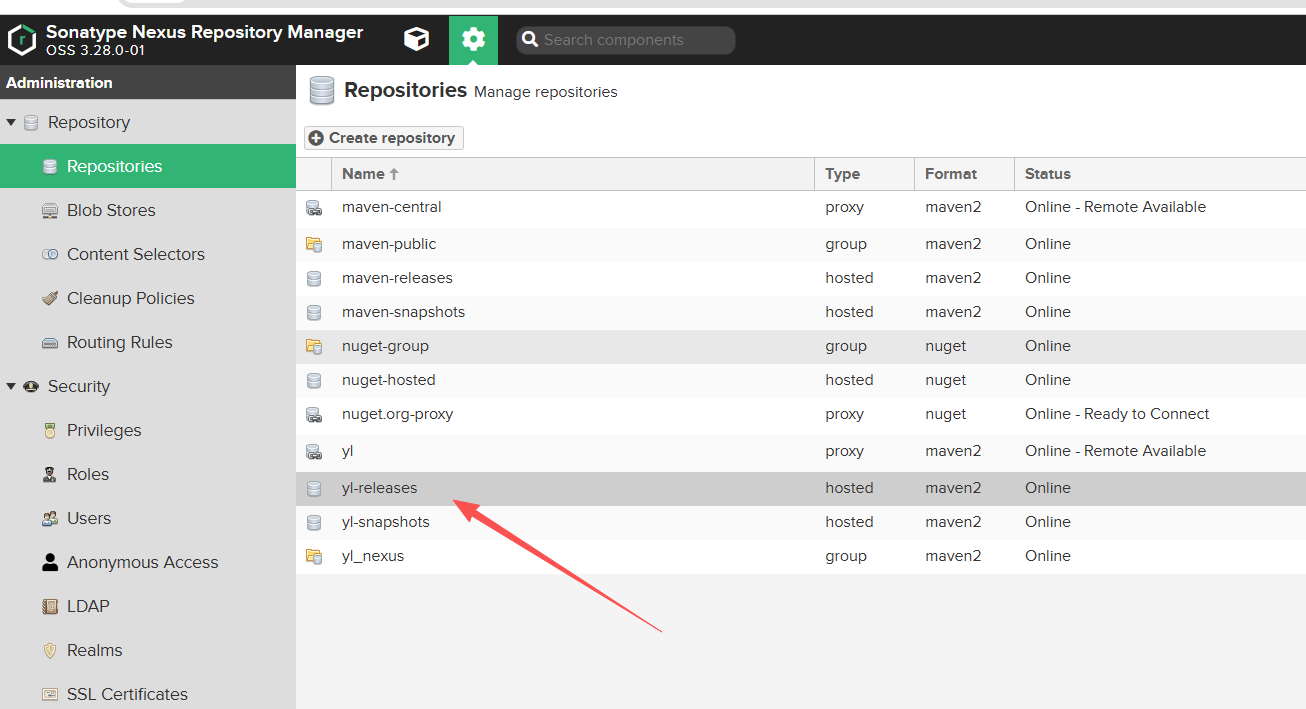The image size is (1306, 709).
Task: Focus the Search components field
Action: coord(626,40)
